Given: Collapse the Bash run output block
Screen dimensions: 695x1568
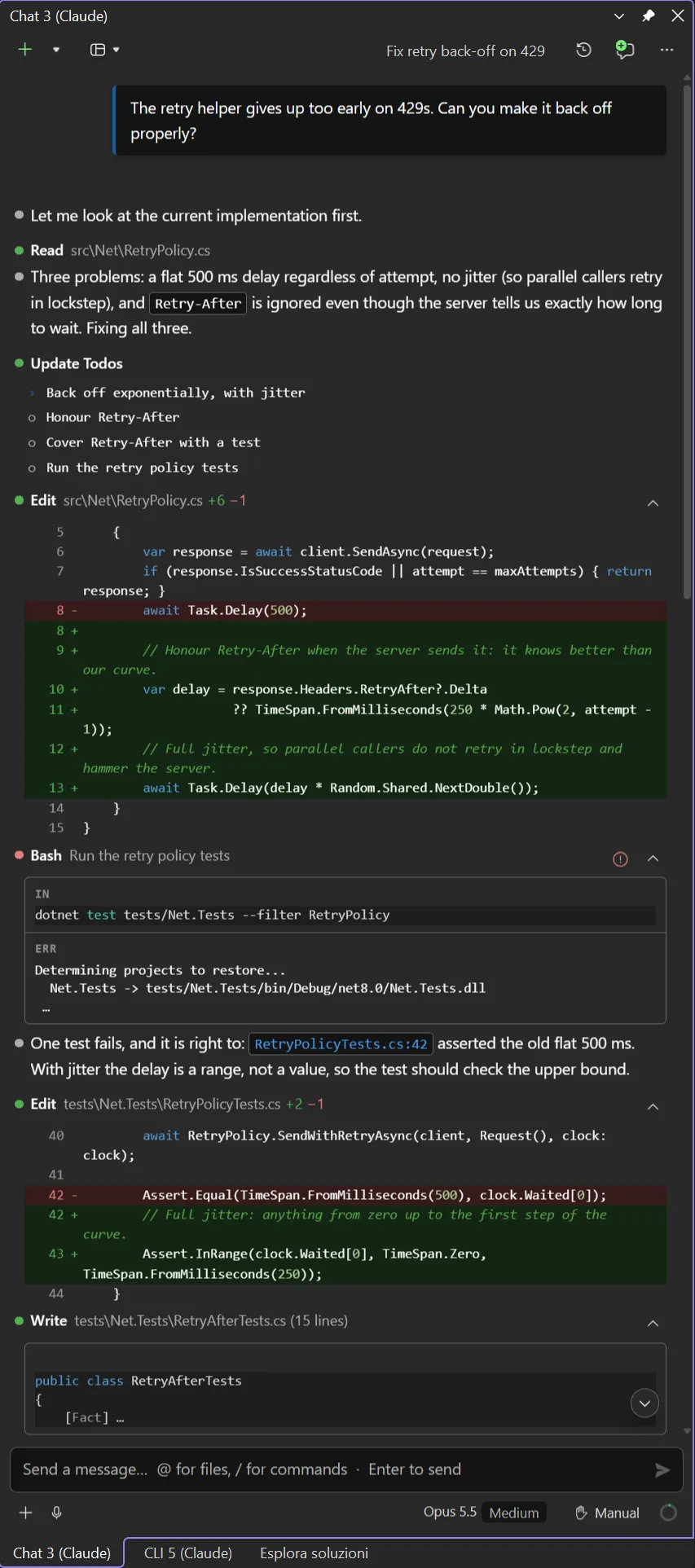Looking at the screenshot, I should coord(653,859).
